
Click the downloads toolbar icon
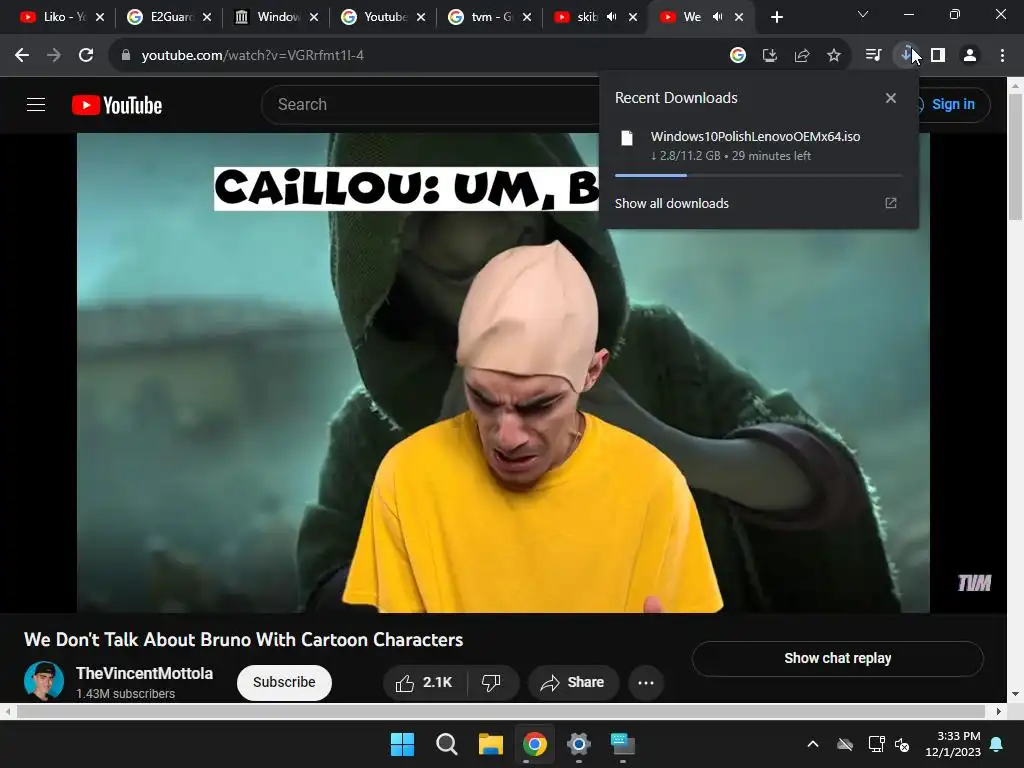tap(906, 56)
